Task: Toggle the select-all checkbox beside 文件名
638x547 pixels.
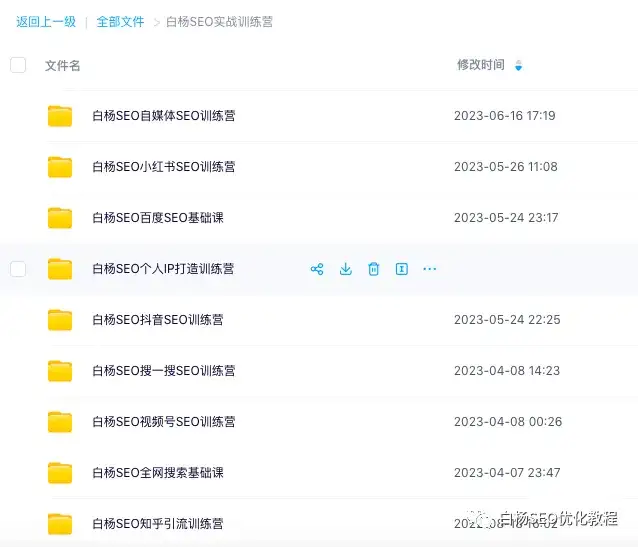Action: [18, 65]
